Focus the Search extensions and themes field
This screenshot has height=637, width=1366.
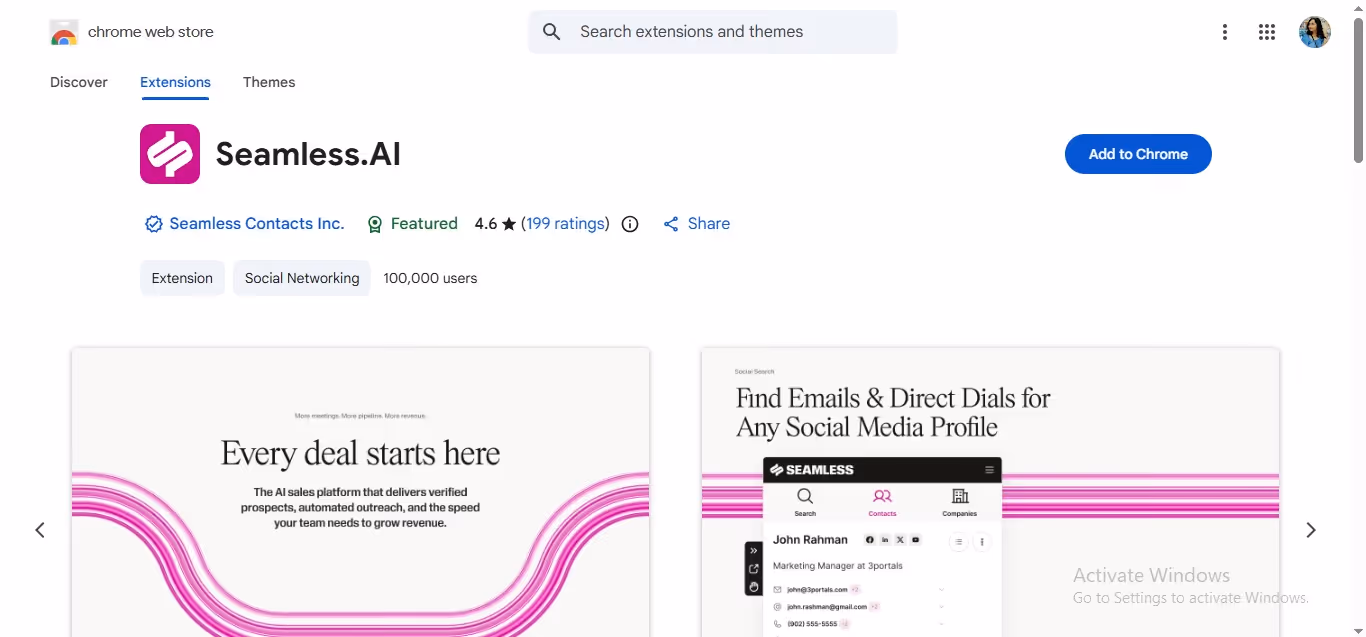click(x=713, y=32)
